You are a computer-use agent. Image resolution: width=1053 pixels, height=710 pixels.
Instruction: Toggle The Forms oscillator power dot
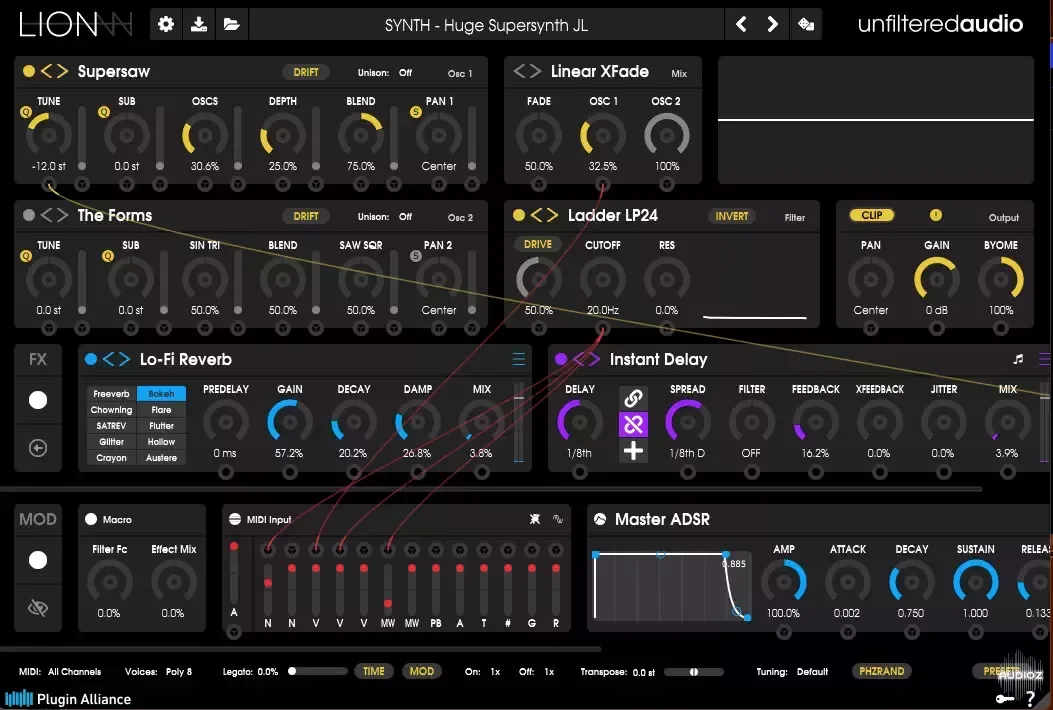click(x=29, y=215)
